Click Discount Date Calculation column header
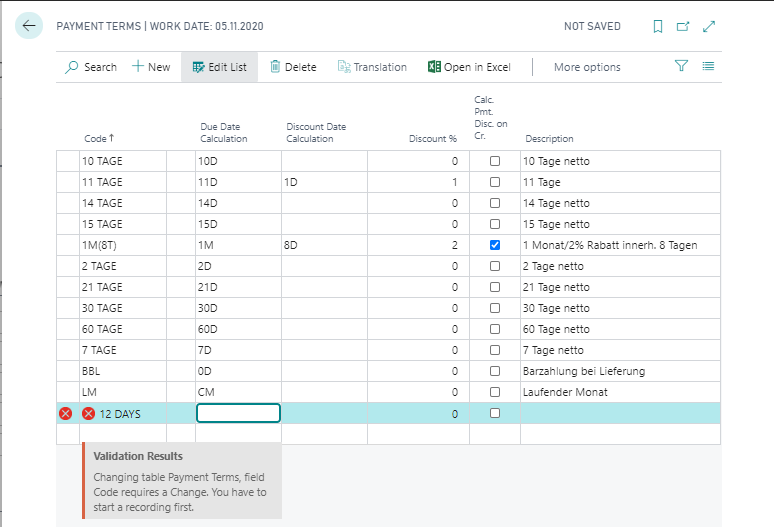 tap(316, 133)
